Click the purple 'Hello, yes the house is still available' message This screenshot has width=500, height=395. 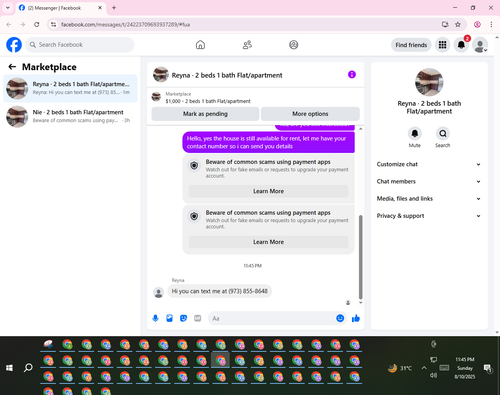tap(268, 142)
